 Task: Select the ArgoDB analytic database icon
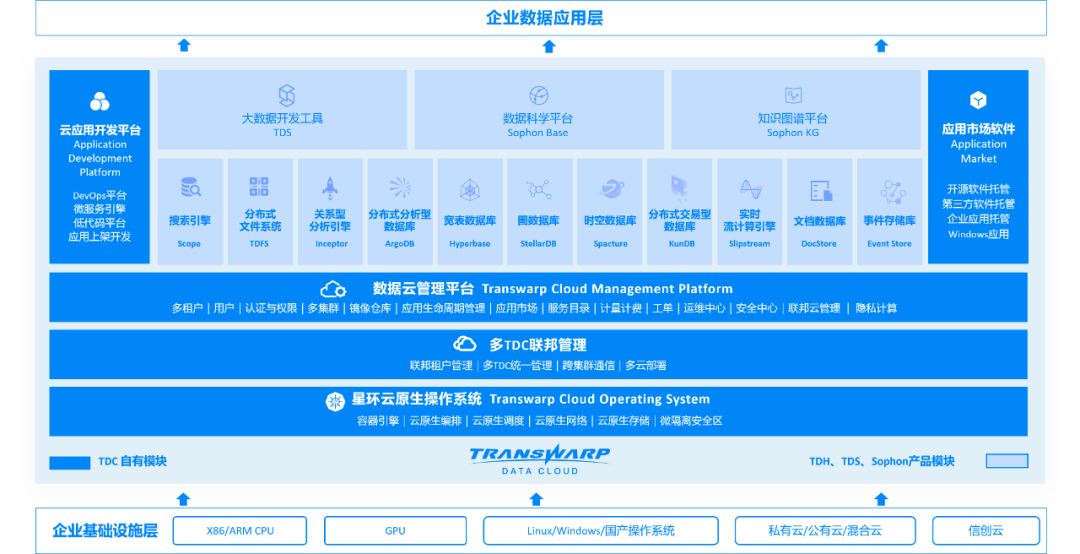[x=399, y=187]
